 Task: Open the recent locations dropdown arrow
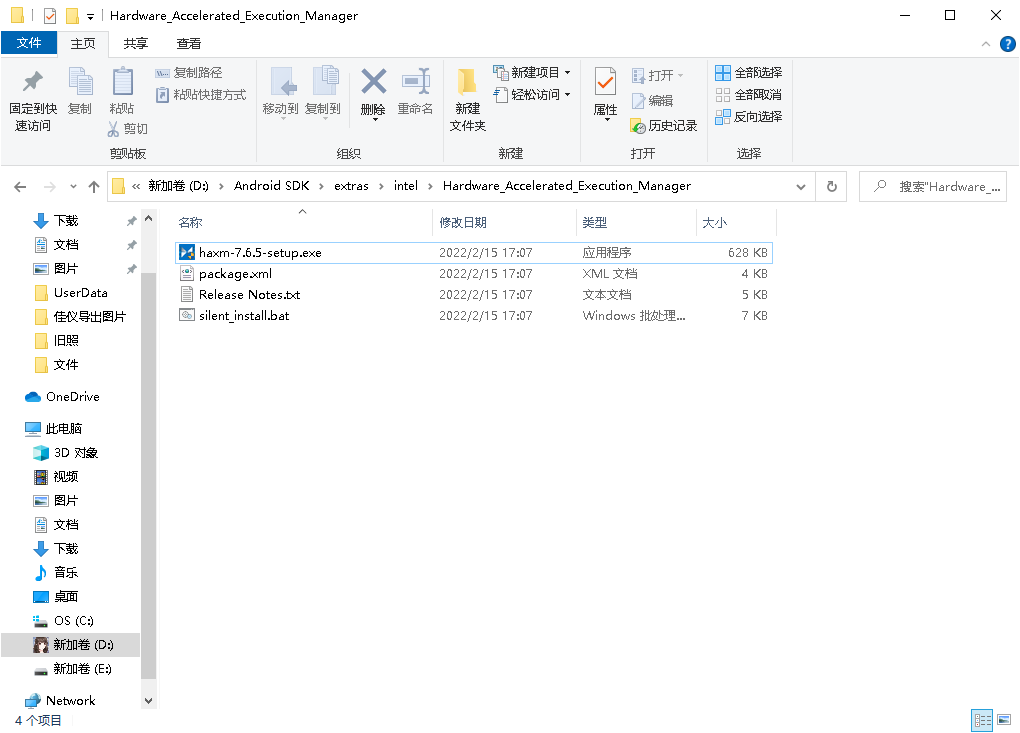(74, 187)
